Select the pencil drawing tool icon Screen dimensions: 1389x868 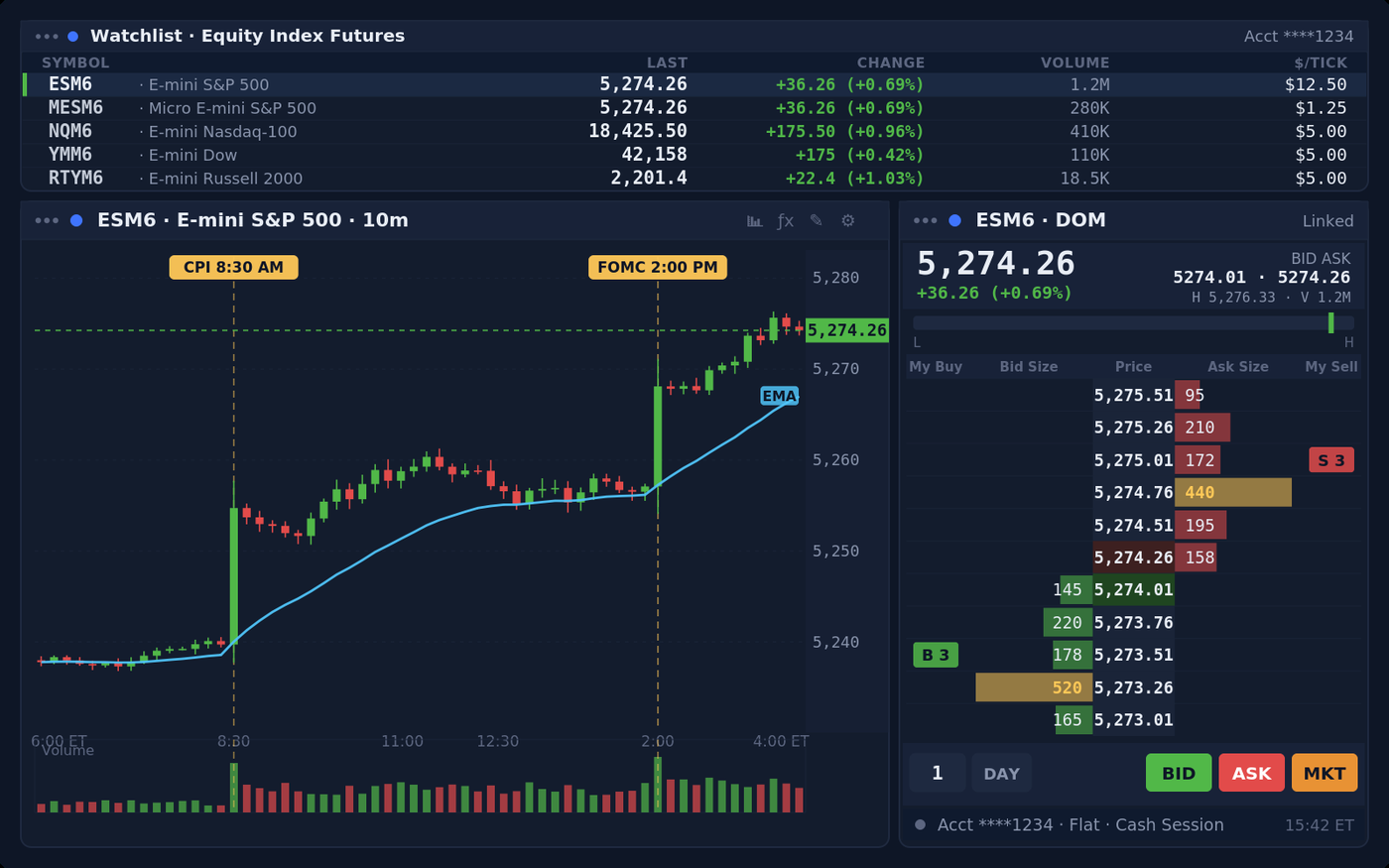point(817,221)
